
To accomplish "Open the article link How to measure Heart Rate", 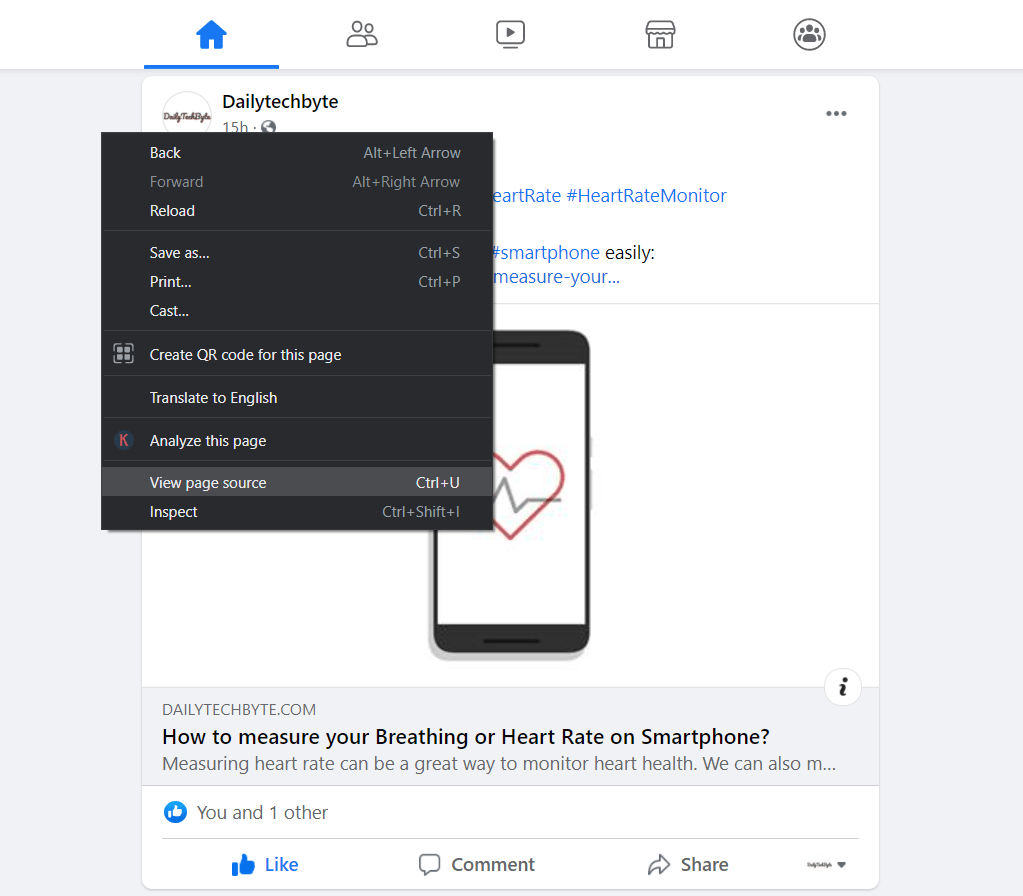I will (465, 736).
